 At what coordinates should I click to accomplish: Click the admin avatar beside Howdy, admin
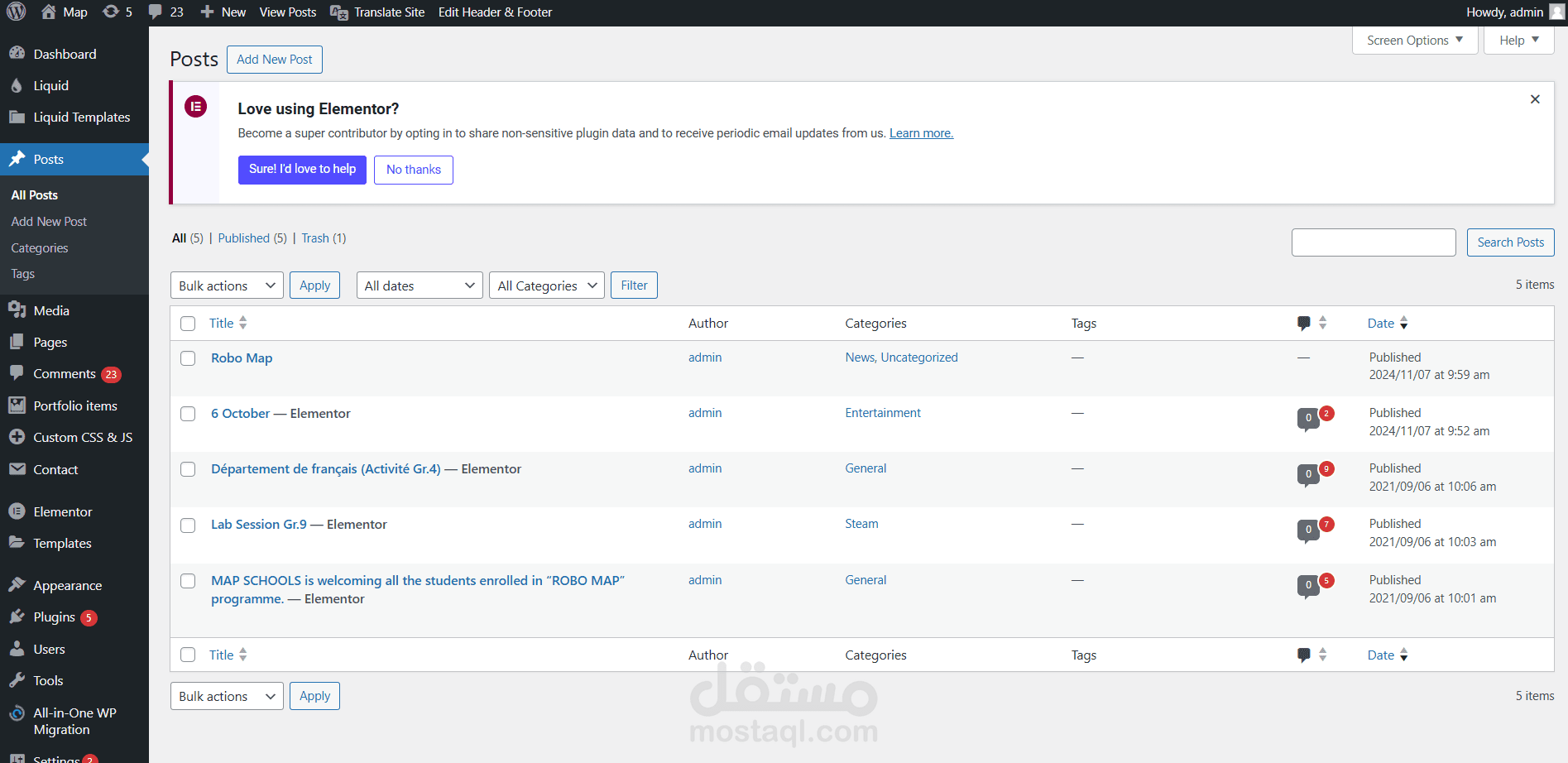pyautogui.click(x=1556, y=12)
